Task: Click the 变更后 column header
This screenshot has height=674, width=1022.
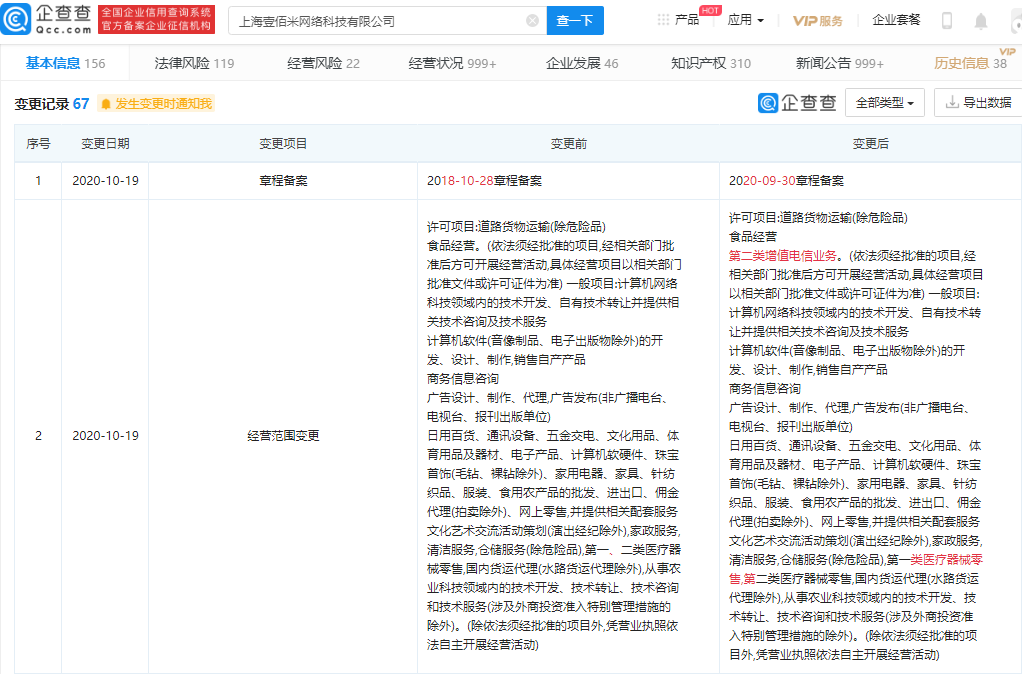Action: point(871,143)
